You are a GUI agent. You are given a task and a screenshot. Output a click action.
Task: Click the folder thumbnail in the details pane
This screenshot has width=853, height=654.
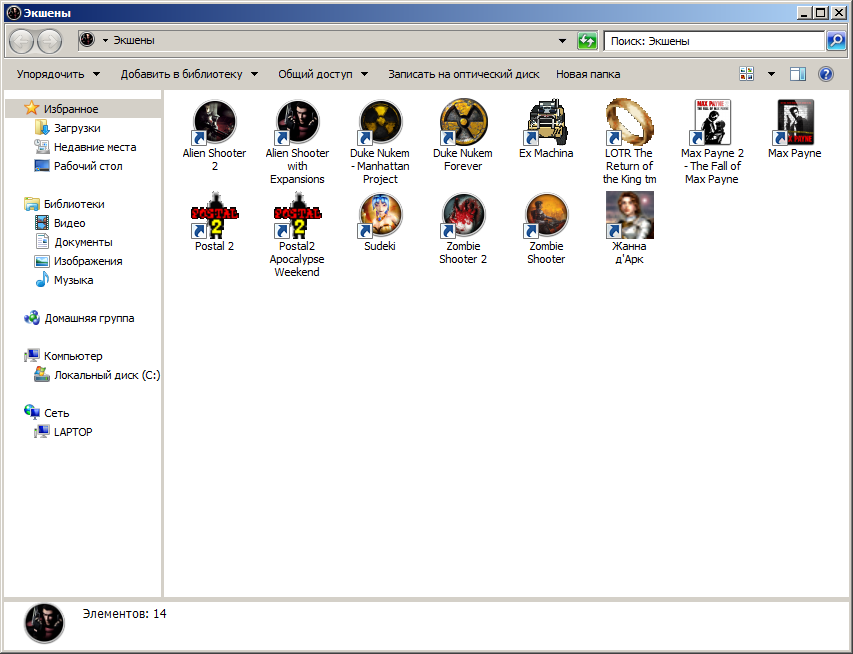point(44,623)
